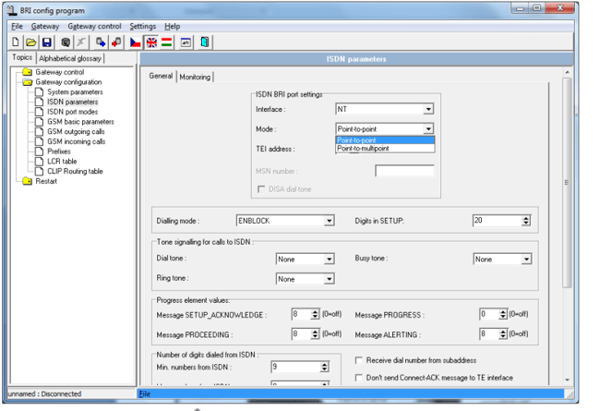Select English language flag icon

tap(151, 42)
